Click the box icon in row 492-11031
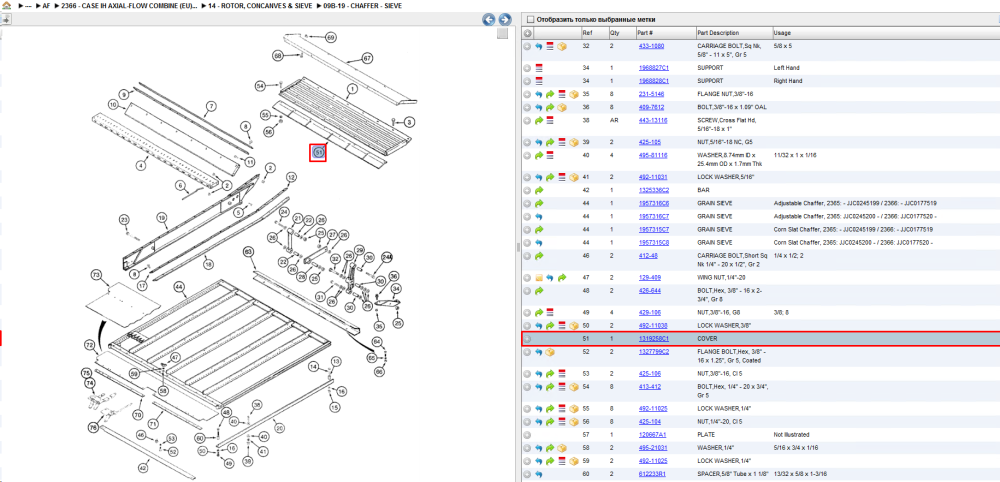The image size is (1000, 482). [x=573, y=177]
